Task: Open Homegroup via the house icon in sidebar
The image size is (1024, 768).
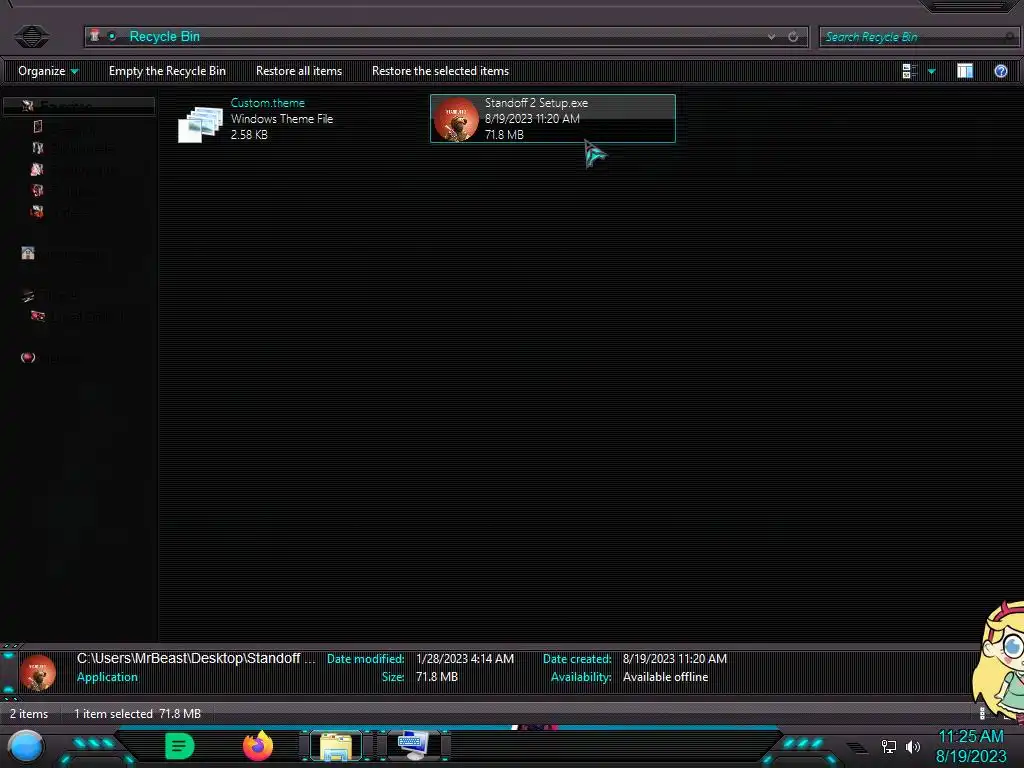Action: tap(27, 253)
